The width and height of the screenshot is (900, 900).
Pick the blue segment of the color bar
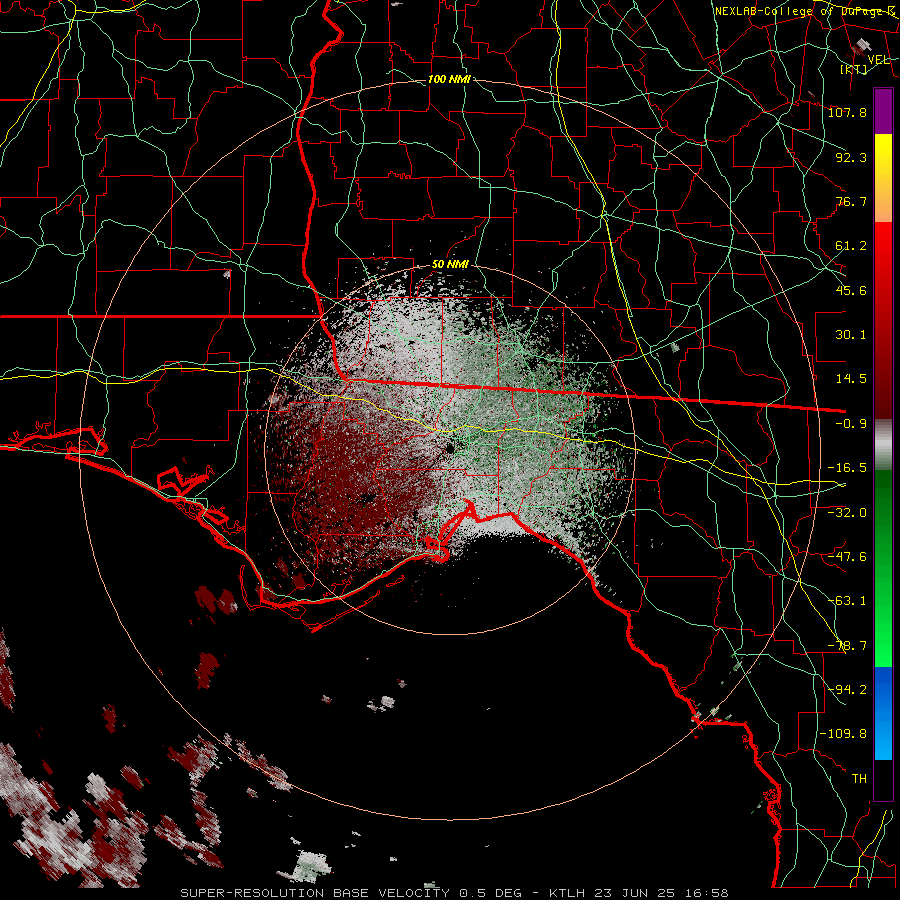coord(883,713)
